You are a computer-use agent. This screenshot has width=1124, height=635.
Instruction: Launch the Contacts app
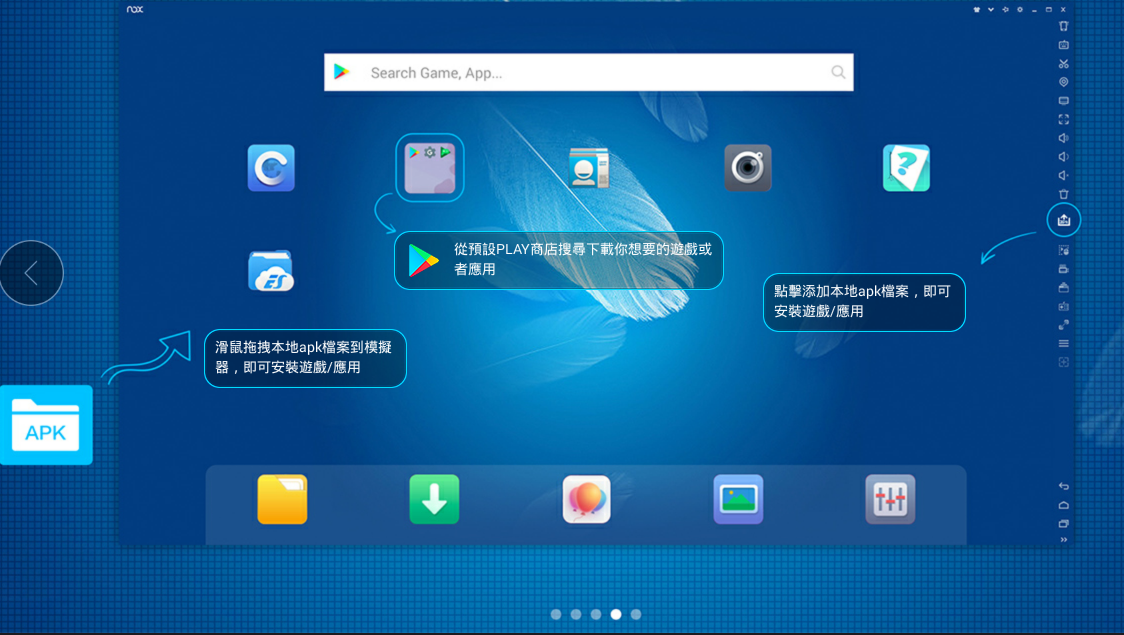[x=588, y=168]
